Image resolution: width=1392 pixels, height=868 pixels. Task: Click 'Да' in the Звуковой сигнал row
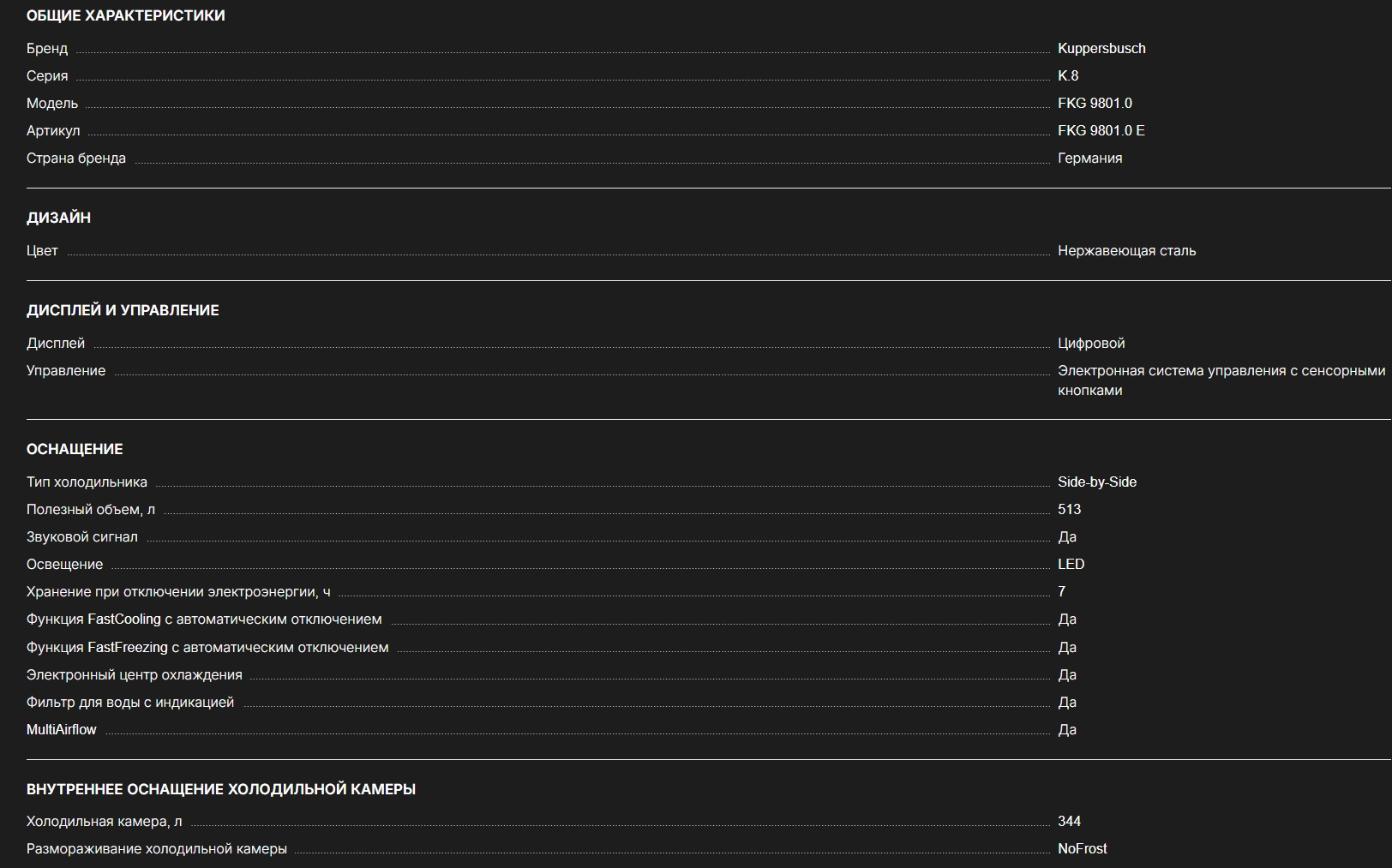click(x=1067, y=537)
